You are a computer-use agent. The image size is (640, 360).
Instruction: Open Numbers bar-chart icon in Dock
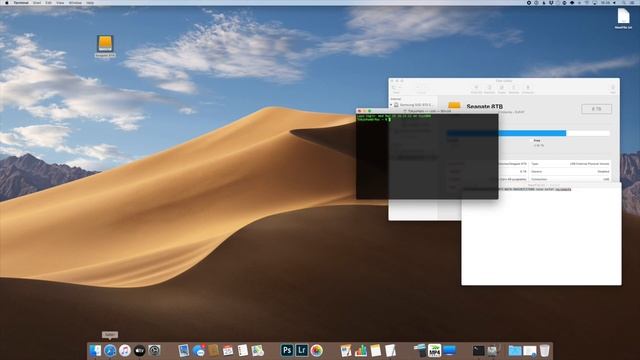(361, 350)
